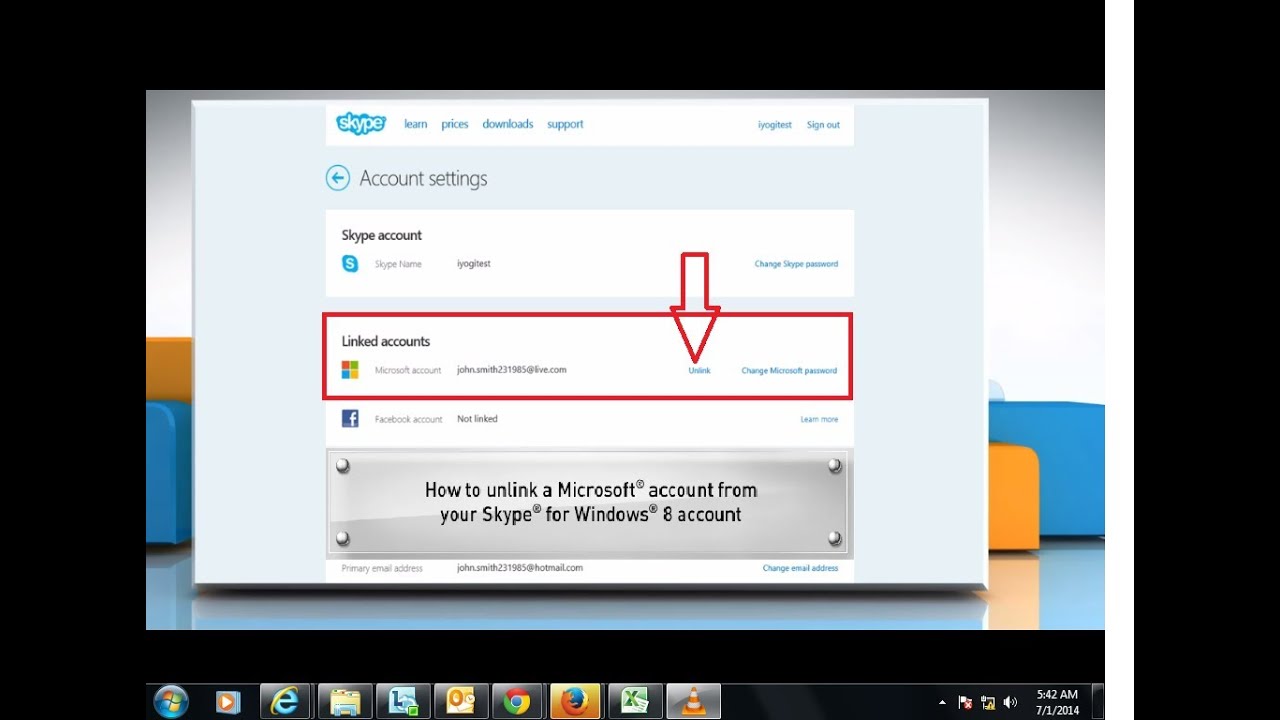Viewport: 1280px width, 720px height.
Task: Open the prices menu item
Action: click(x=455, y=124)
